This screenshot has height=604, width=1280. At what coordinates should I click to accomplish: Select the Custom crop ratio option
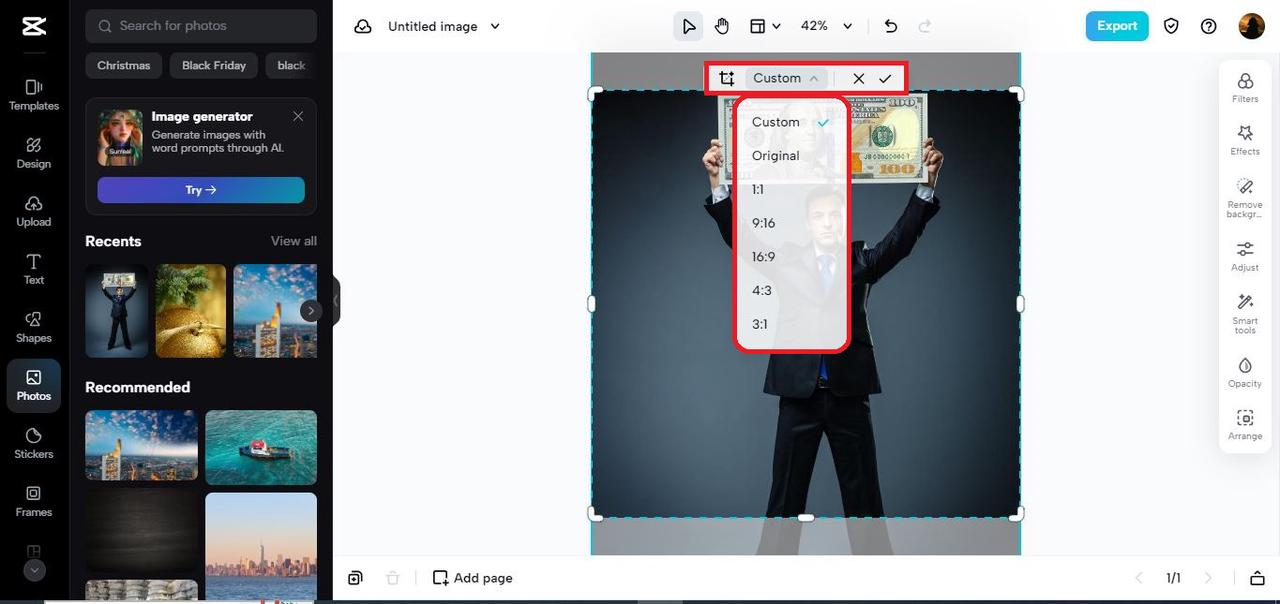point(791,122)
